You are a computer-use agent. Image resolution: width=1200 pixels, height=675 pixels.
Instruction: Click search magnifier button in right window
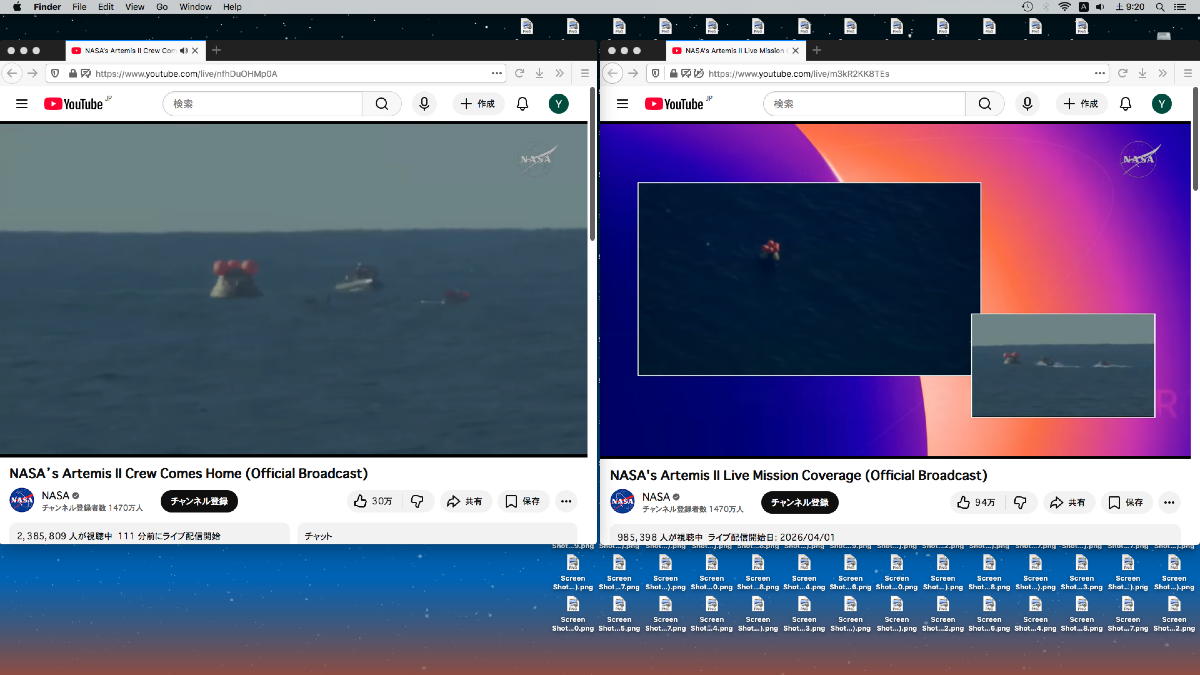click(x=985, y=104)
